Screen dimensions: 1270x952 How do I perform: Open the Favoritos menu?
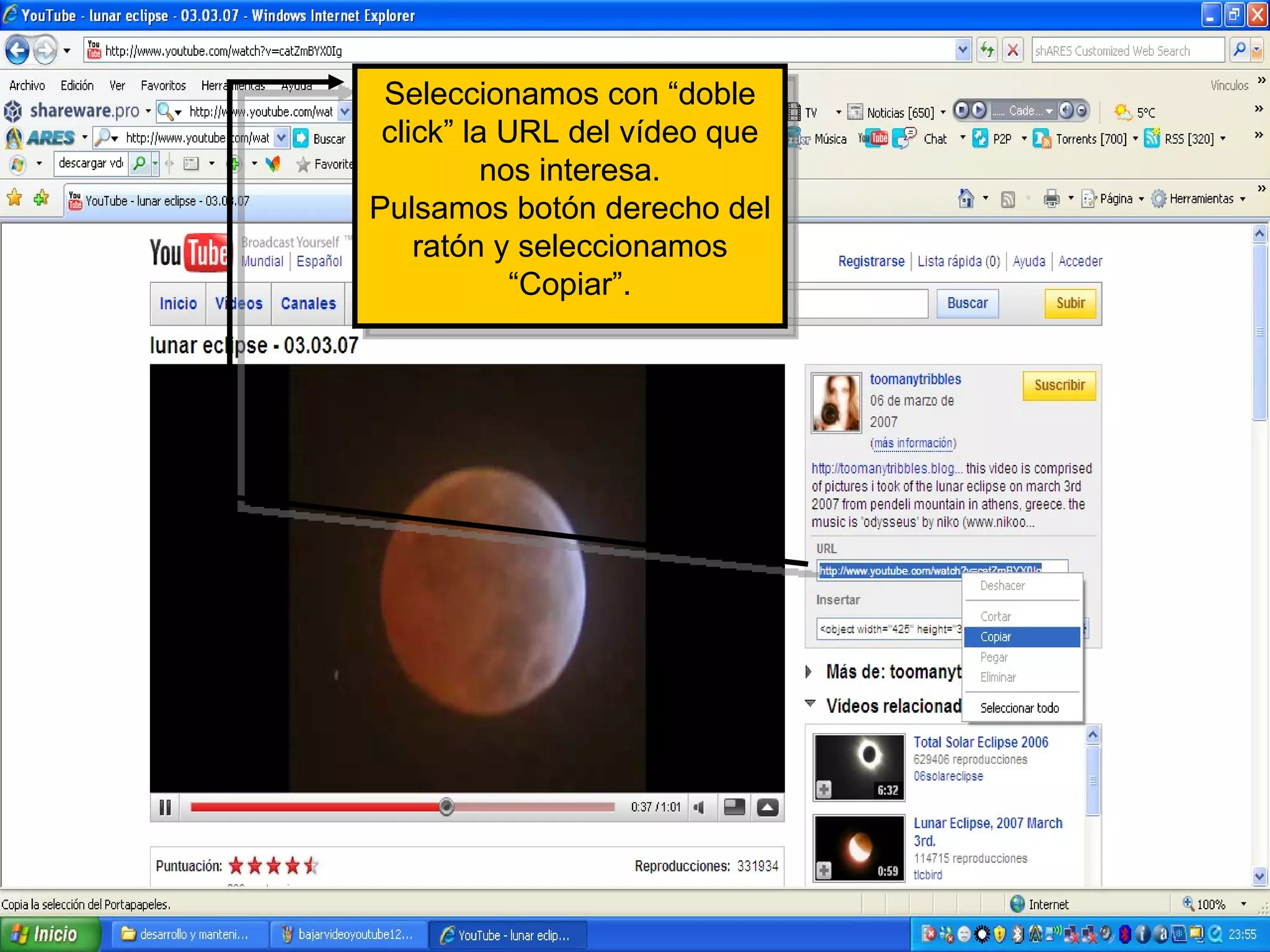tap(163, 86)
